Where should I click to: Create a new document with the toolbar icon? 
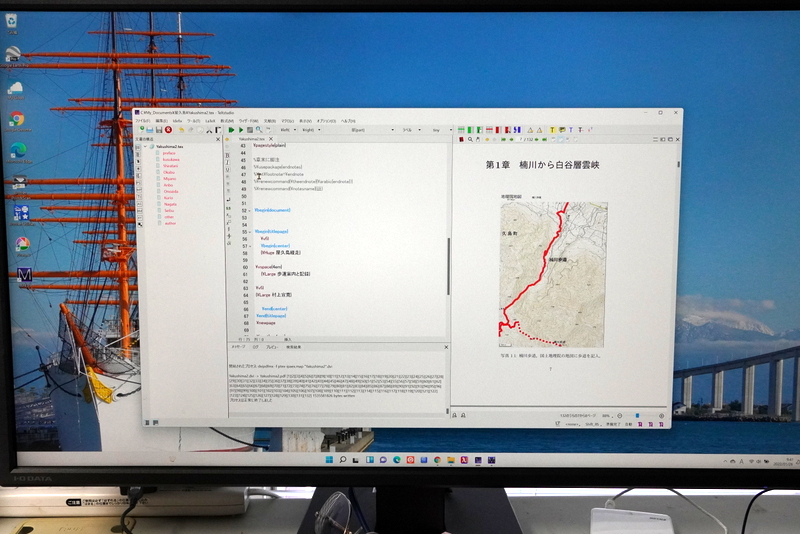tap(142, 130)
